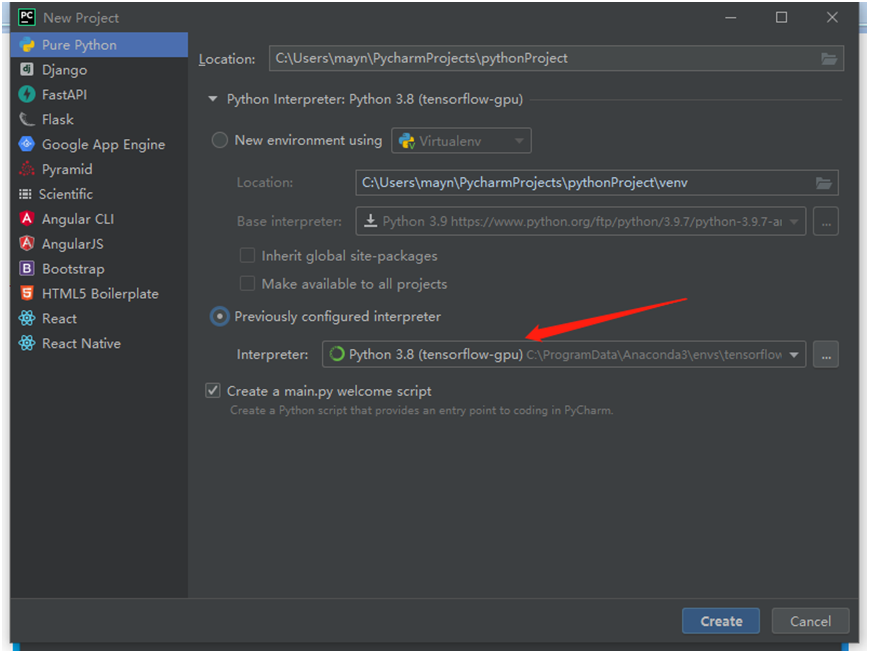Click the Virtualenv Python icon

(407, 141)
